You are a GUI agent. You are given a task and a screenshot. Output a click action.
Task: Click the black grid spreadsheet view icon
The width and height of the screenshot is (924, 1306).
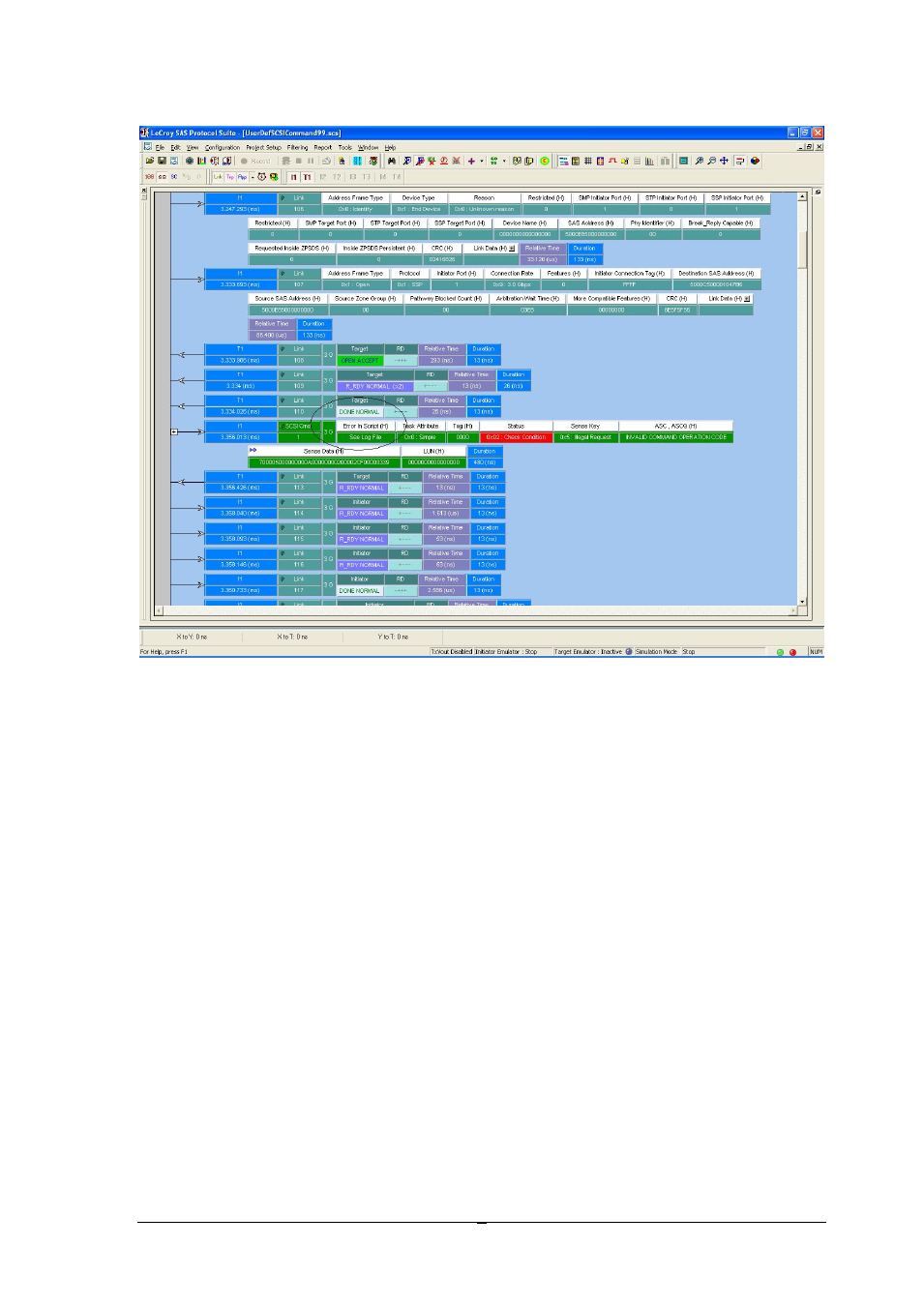click(588, 161)
